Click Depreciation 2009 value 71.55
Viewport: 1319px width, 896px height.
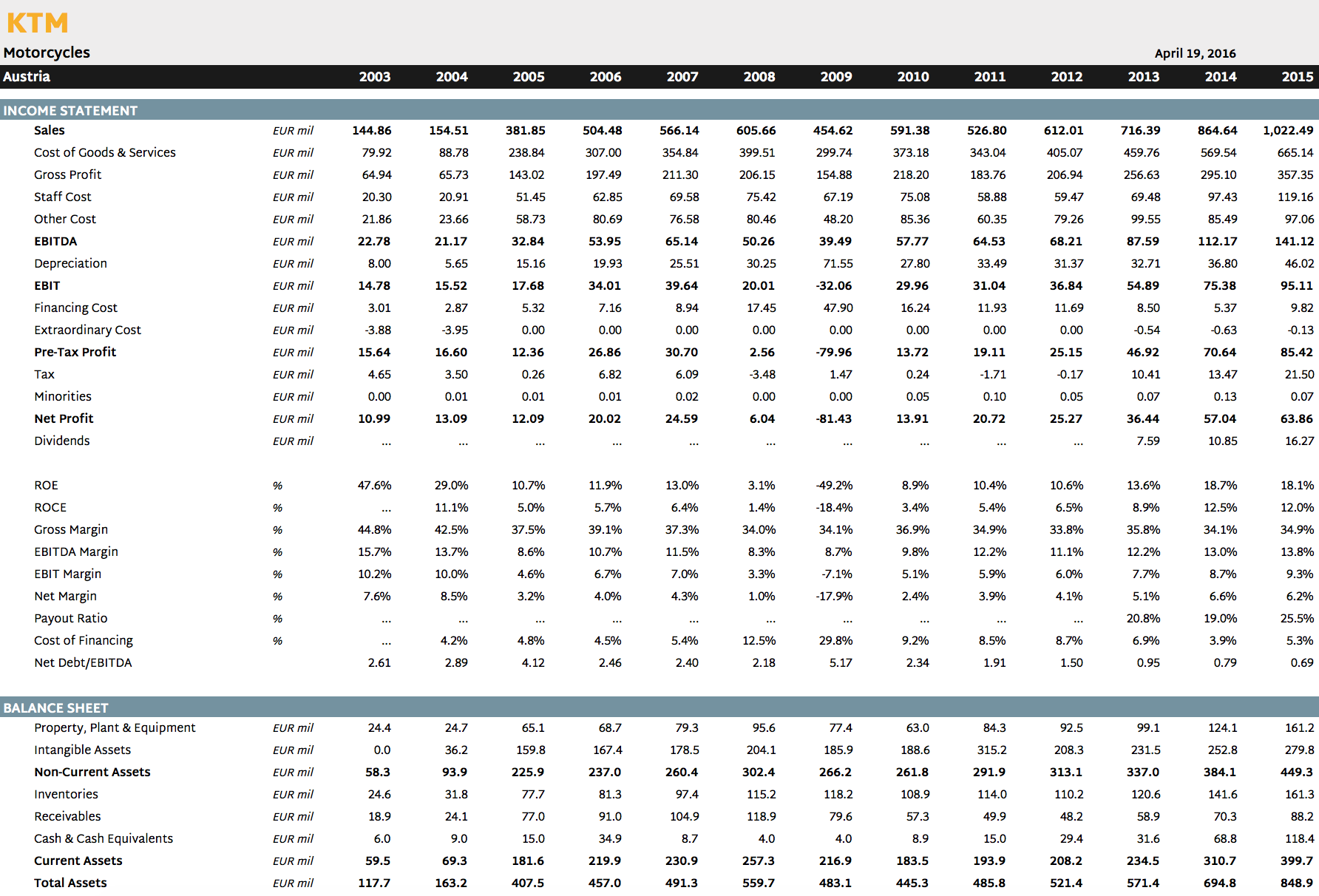[838, 263]
